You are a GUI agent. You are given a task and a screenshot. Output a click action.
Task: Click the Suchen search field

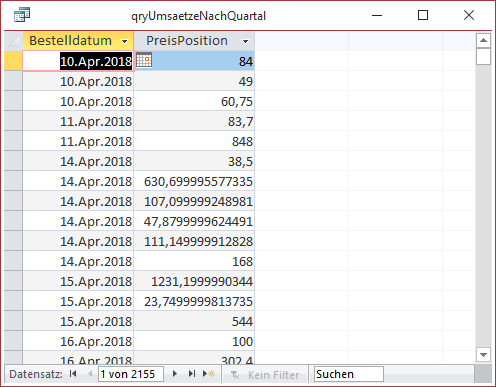349,374
